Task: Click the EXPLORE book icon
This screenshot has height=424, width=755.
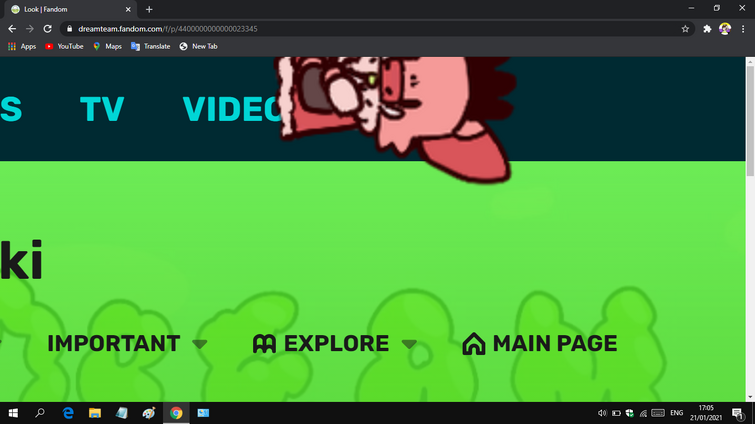Action: (x=264, y=344)
